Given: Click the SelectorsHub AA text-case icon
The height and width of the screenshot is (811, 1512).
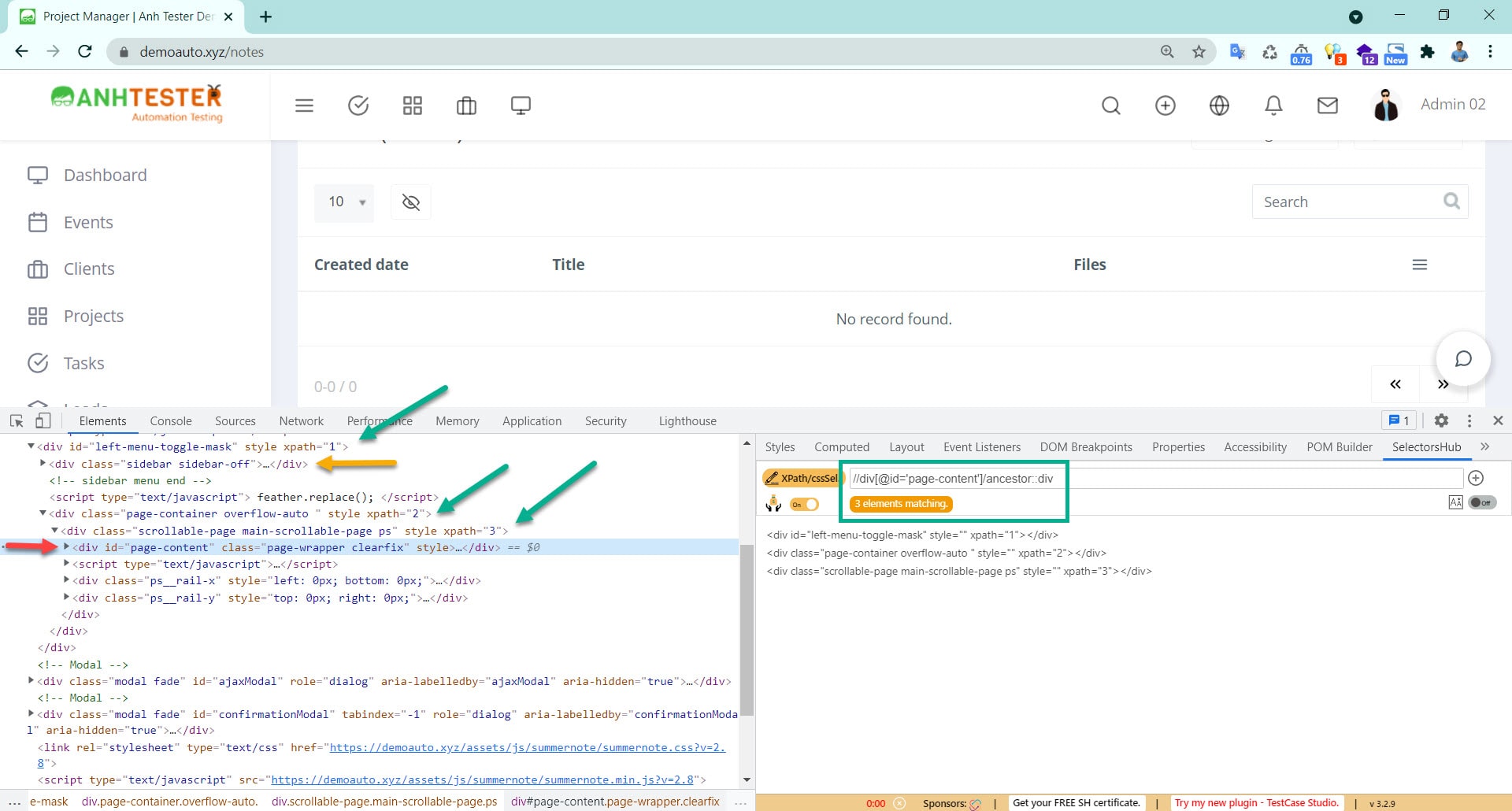Looking at the screenshot, I should click(1455, 502).
